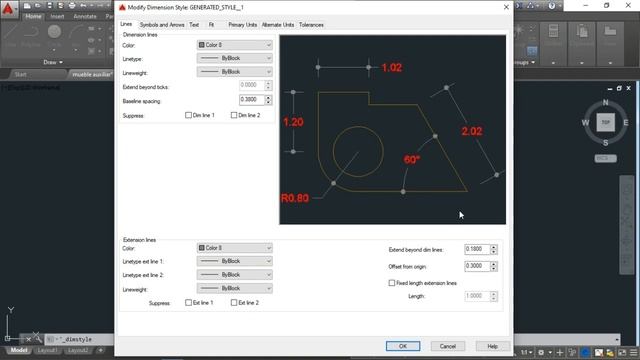
Task: Click the Offset from origin value field
Action: click(x=477, y=266)
